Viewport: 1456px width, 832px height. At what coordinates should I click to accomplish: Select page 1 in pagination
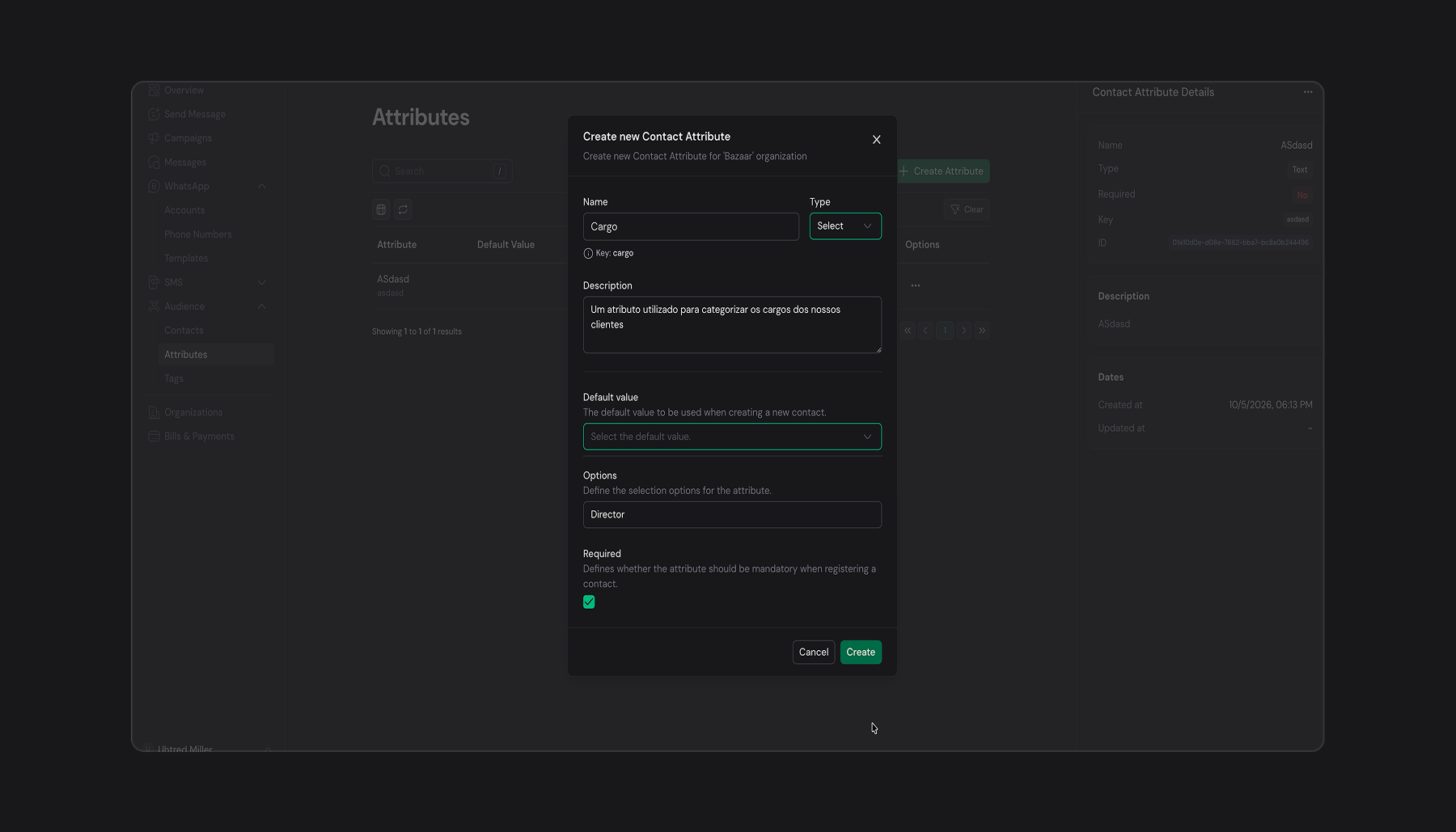[x=945, y=331]
